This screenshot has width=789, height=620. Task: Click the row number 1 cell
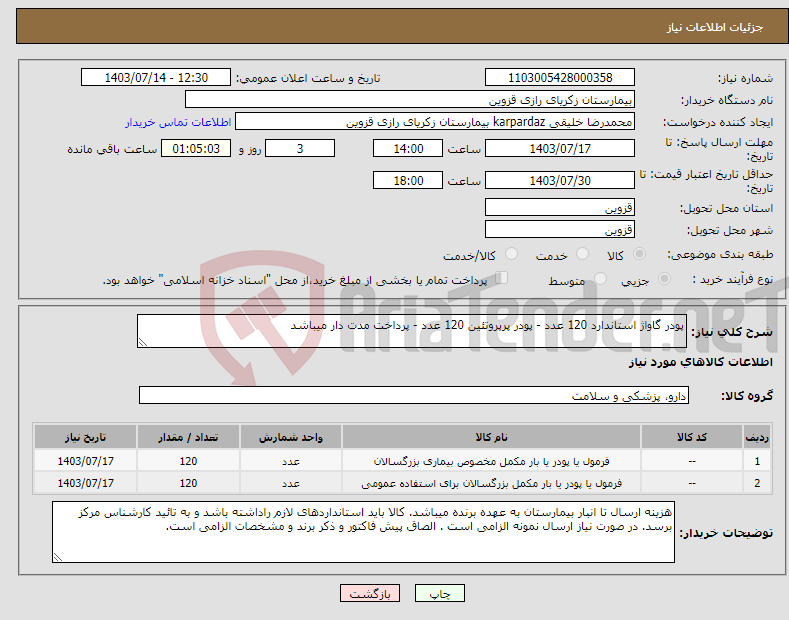[x=757, y=461]
